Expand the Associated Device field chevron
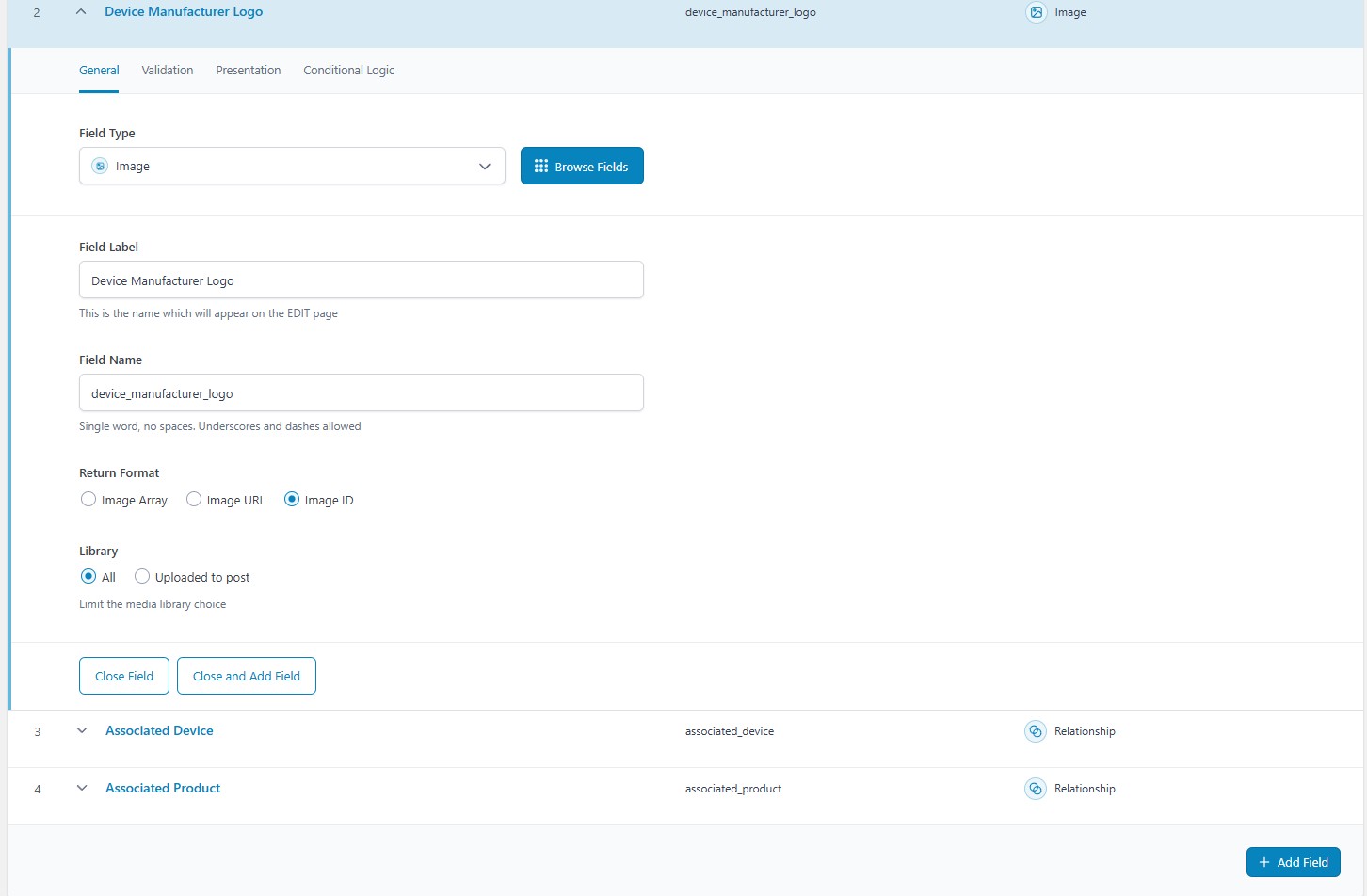 82,730
